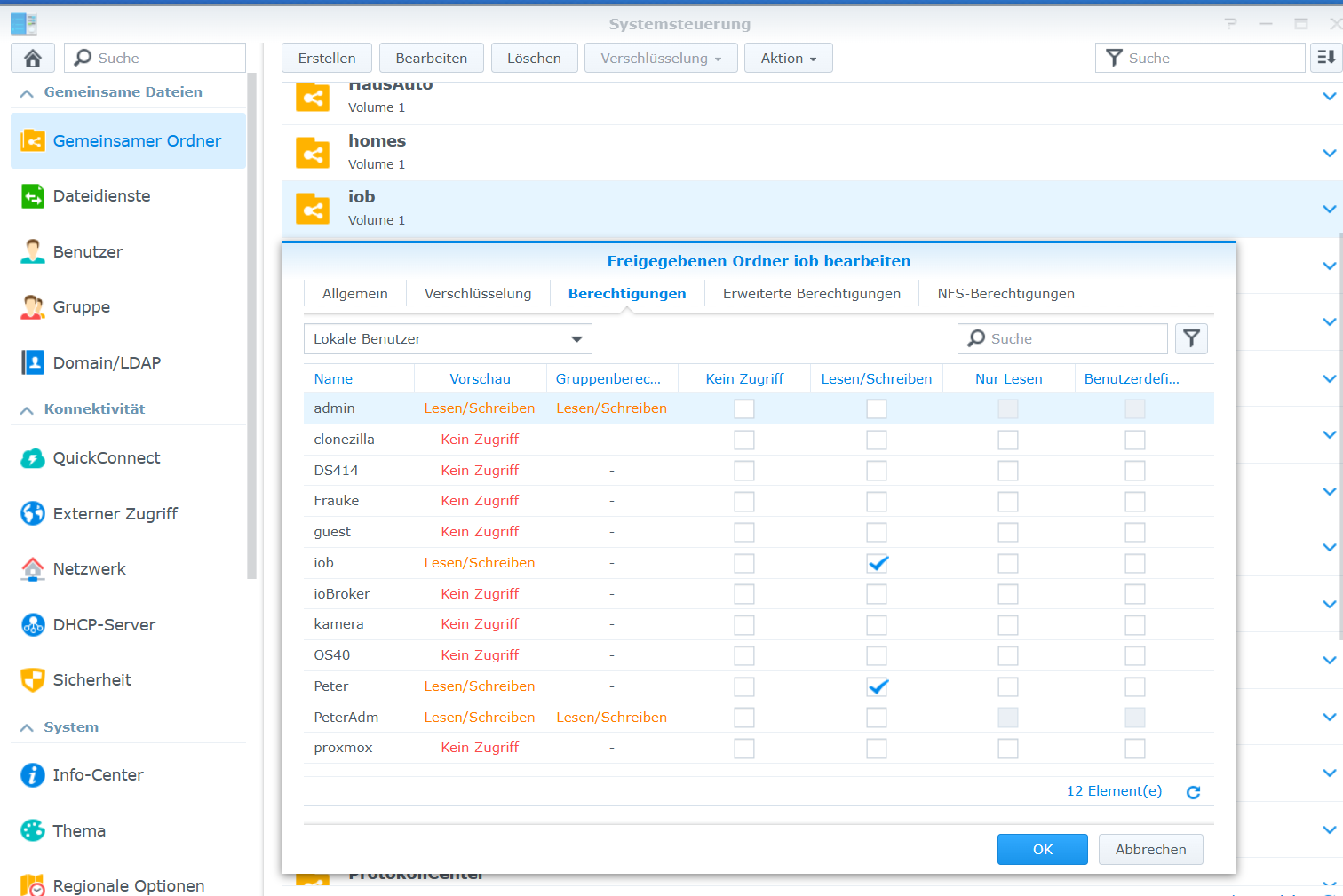The image size is (1343, 896).
Task: Check Kein Zugriff for guest
Action: 744,532
